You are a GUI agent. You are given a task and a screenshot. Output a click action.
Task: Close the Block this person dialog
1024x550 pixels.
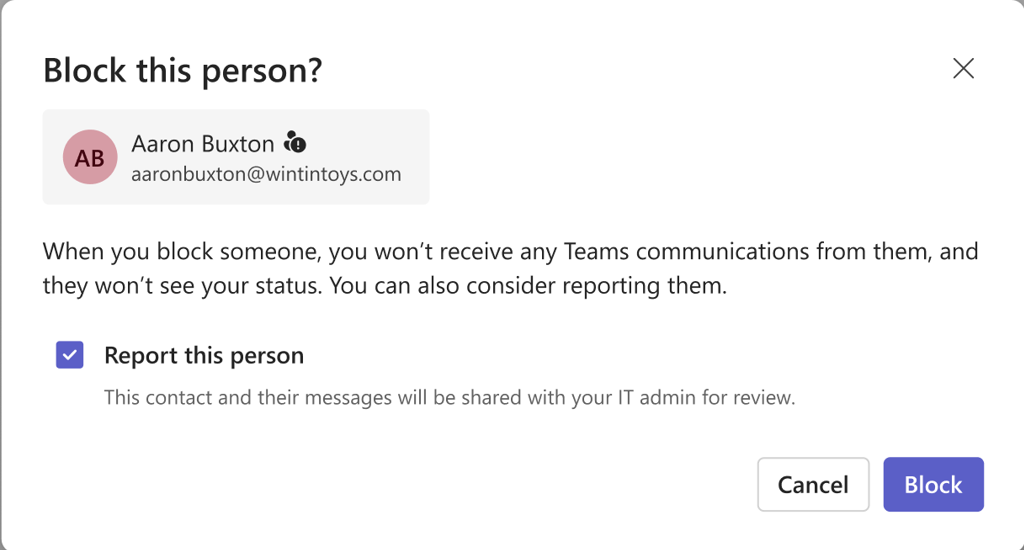click(x=963, y=69)
